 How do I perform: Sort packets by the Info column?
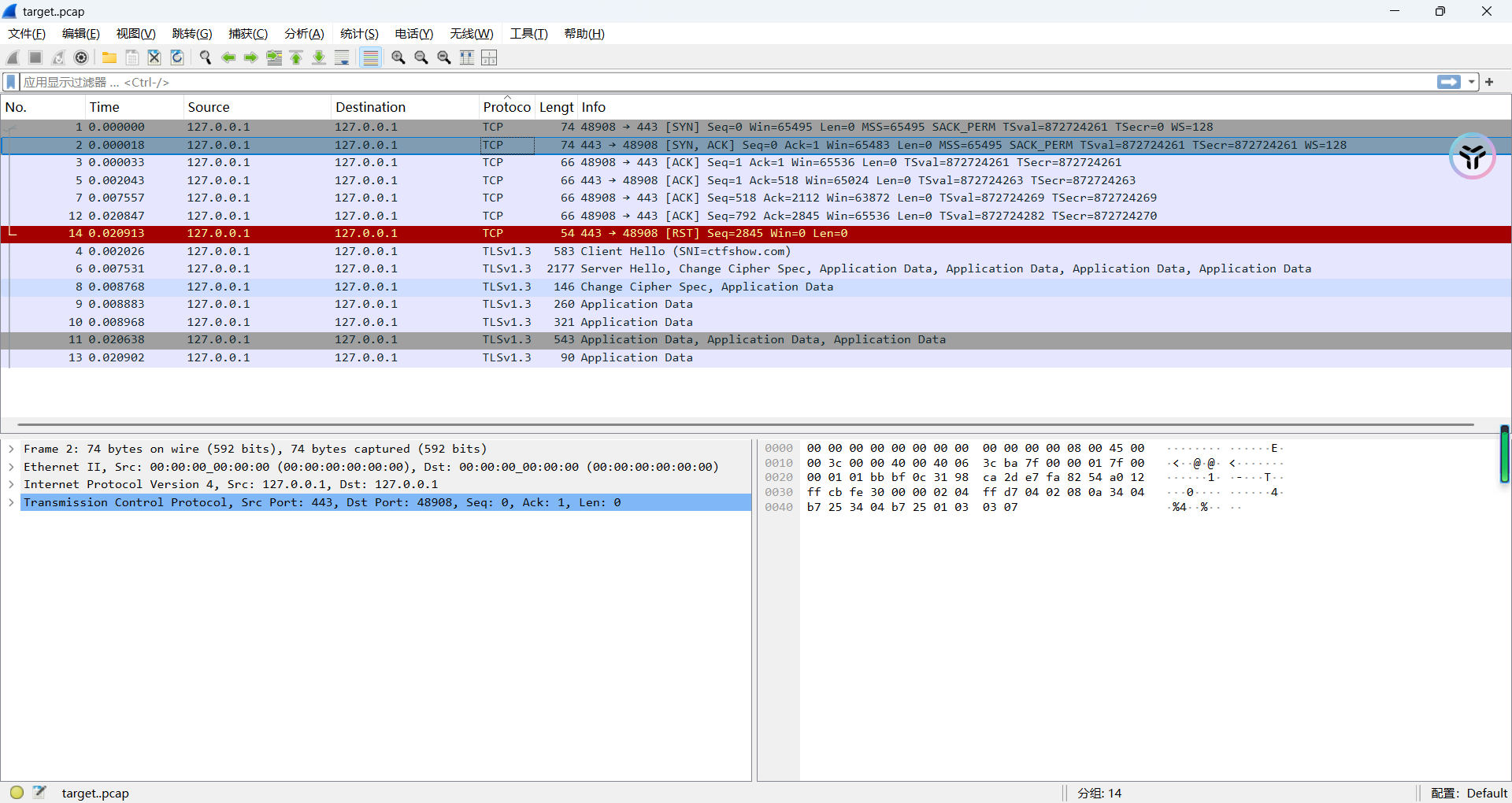pyautogui.click(x=1044, y=107)
